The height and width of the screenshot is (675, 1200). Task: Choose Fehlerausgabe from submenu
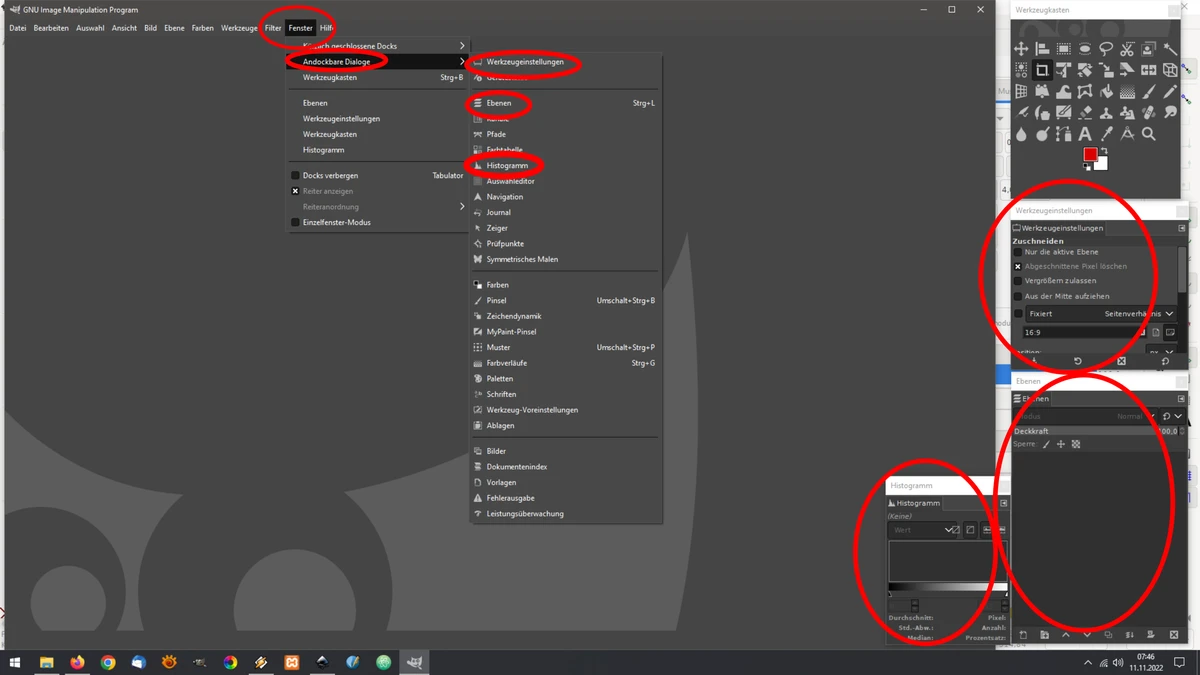coord(510,498)
